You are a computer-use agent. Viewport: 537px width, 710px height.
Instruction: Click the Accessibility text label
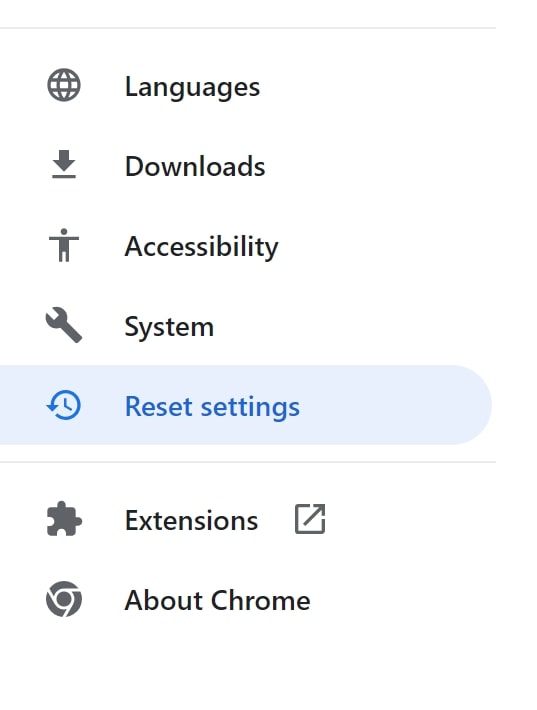201,247
